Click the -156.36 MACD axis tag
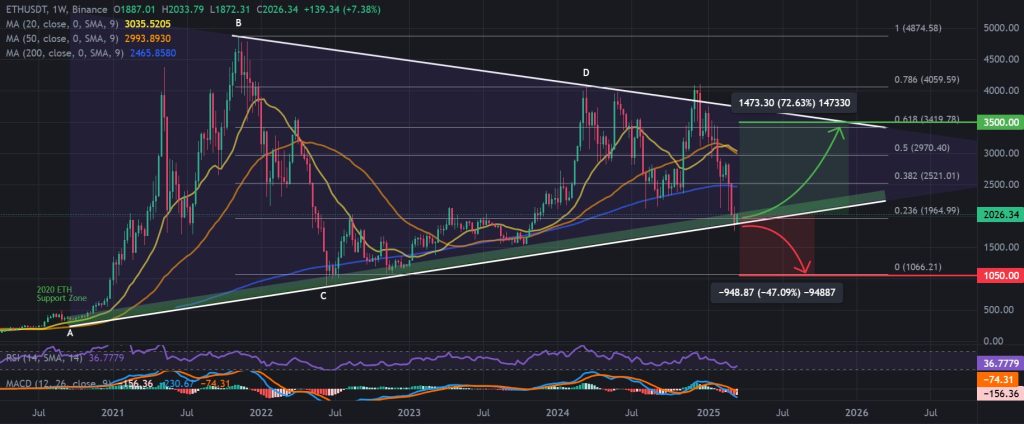This screenshot has width=1024, height=424. tap(1000, 395)
